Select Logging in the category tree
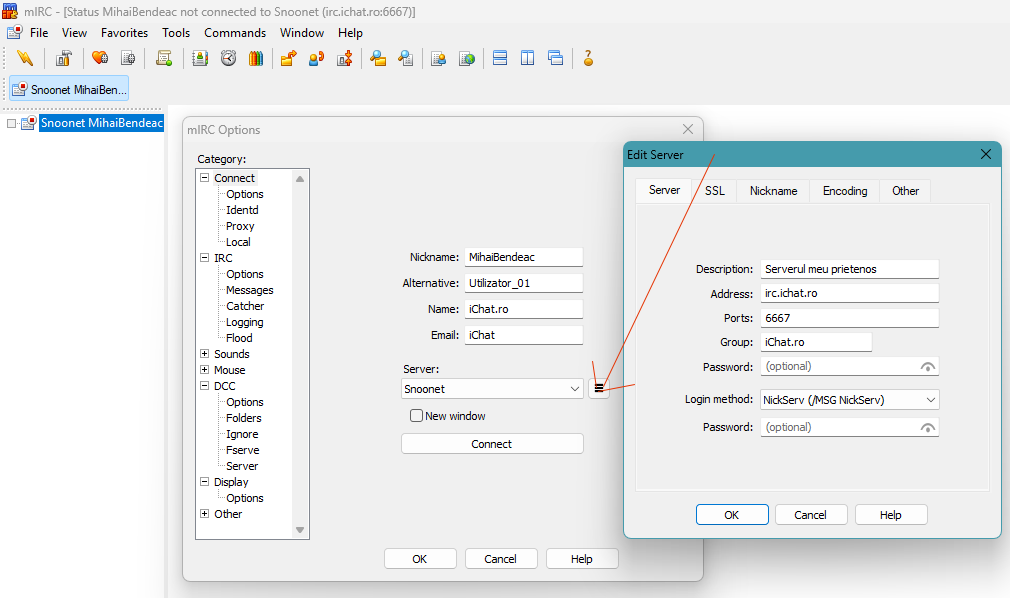The width and height of the screenshot is (1010, 598). coord(245,322)
